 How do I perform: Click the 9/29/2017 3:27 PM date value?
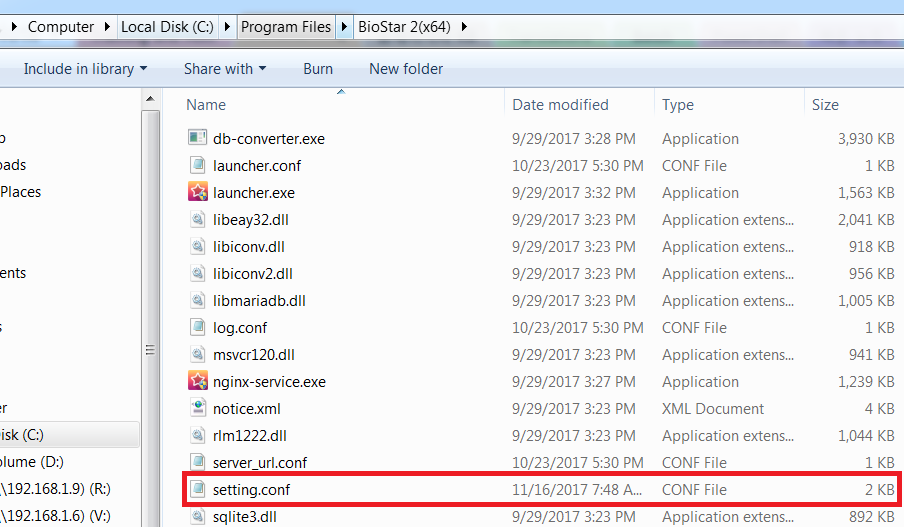pyautogui.click(x=574, y=382)
